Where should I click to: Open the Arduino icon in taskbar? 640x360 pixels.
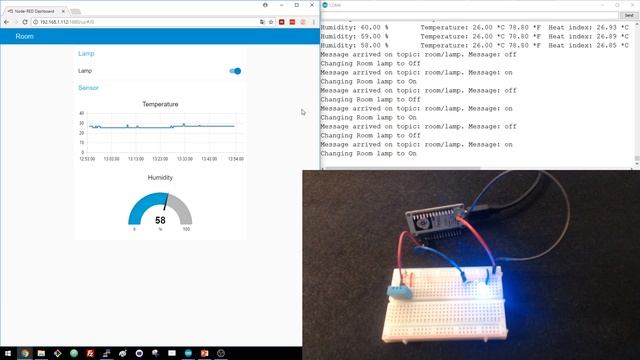188,353
